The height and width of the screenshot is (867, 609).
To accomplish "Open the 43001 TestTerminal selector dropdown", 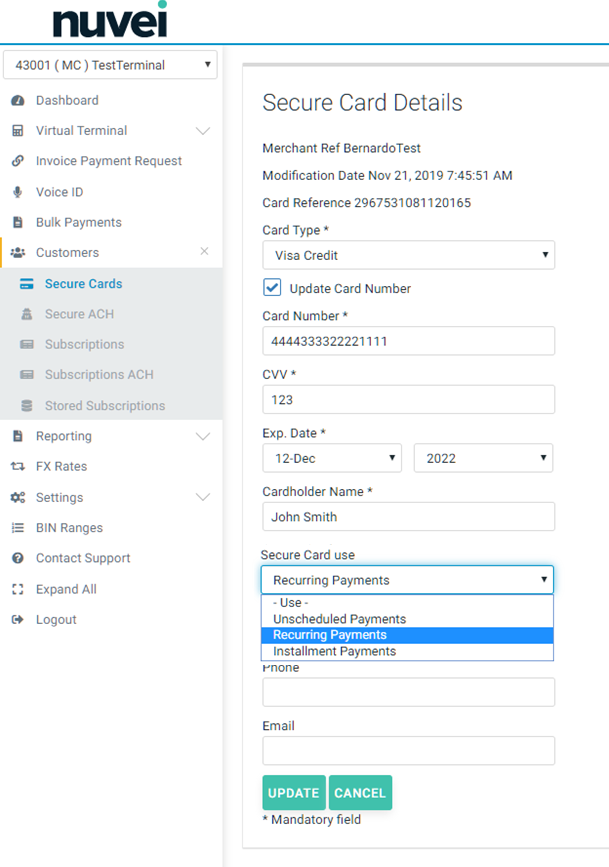I will point(110,65).
